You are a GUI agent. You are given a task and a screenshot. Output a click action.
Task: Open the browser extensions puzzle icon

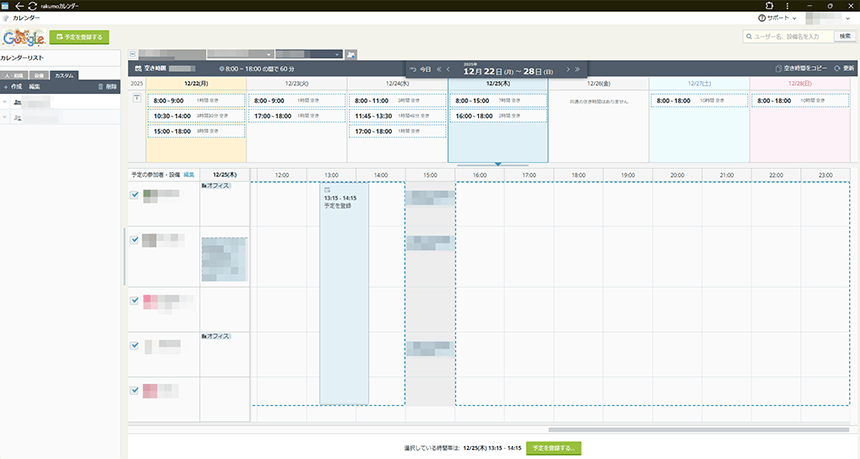768,6
